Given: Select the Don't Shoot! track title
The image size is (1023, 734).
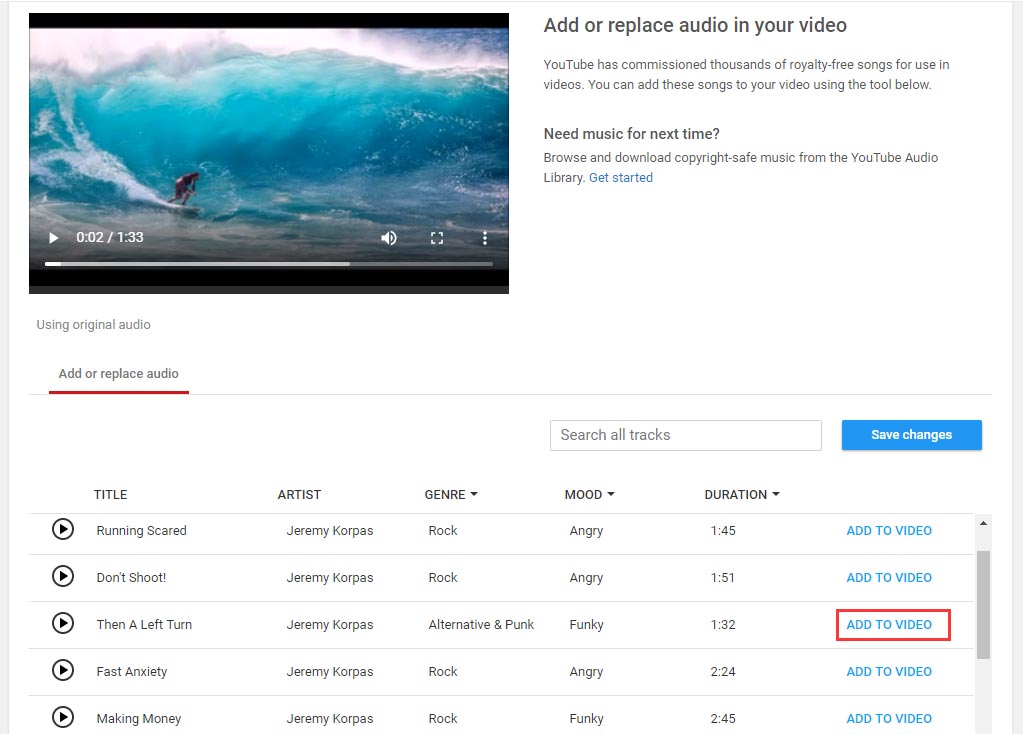Looking at the screenshot, I should (131, 577).
